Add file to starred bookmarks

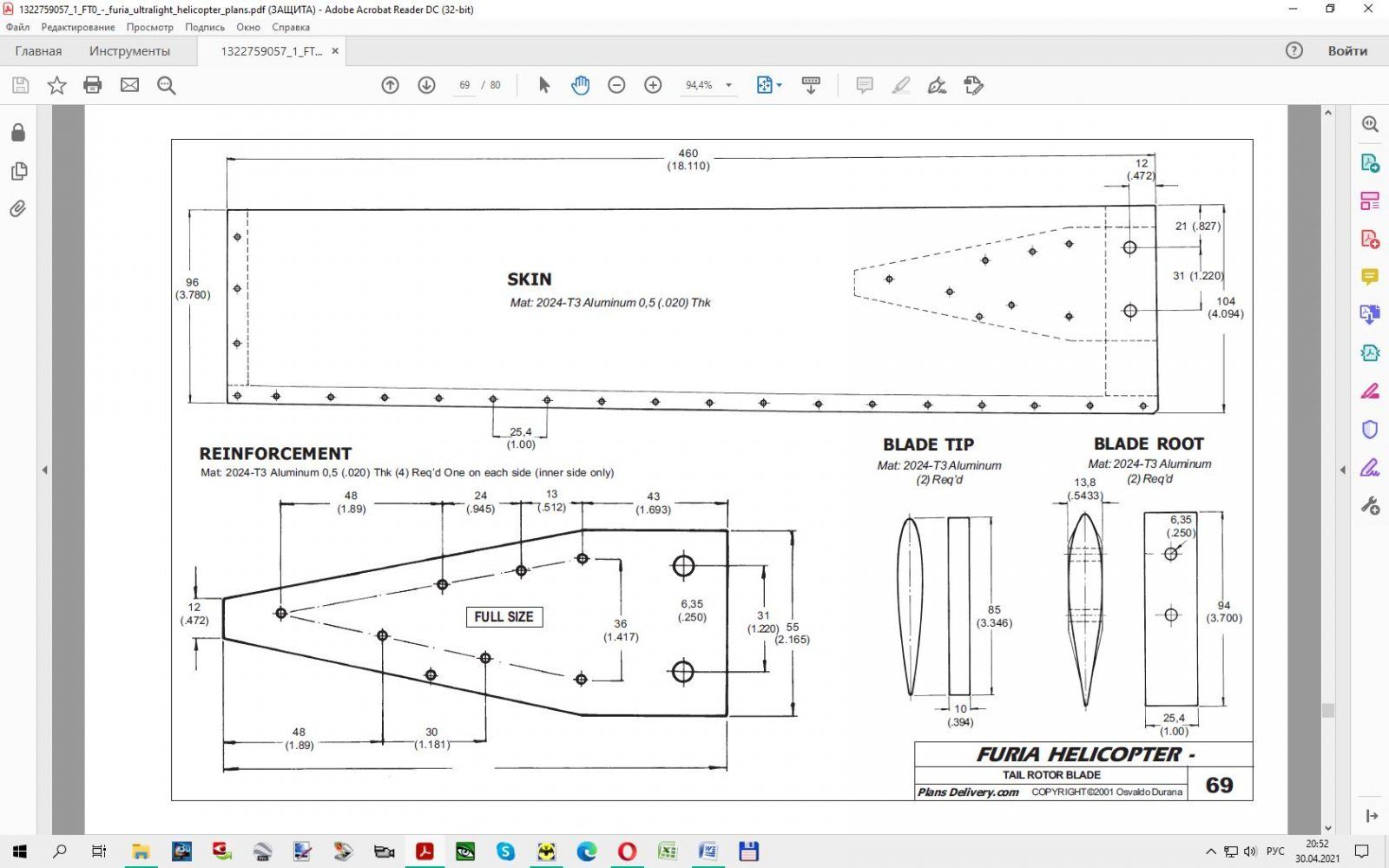point(56,85)
